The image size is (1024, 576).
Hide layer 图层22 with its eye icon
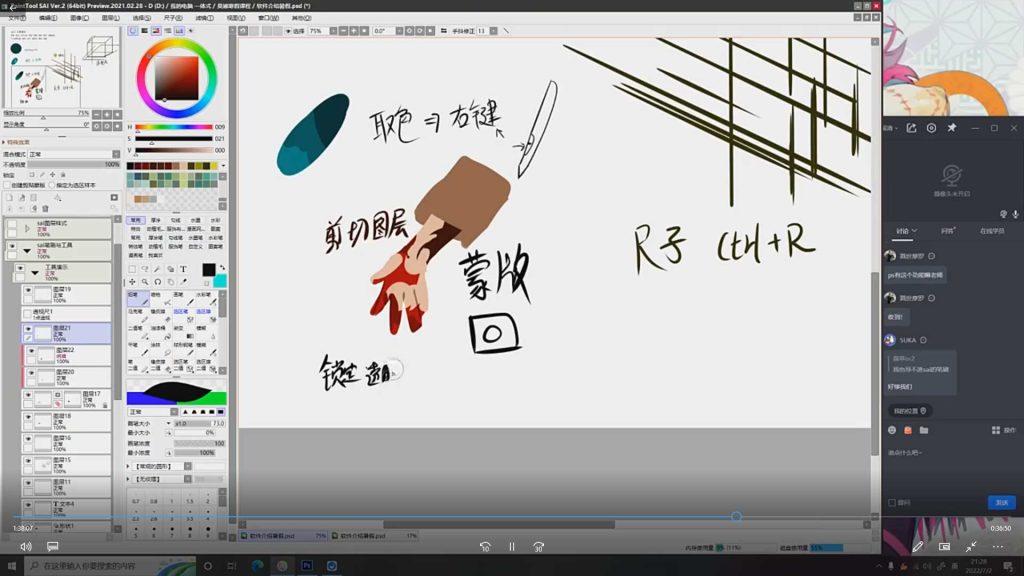point(31,351)
